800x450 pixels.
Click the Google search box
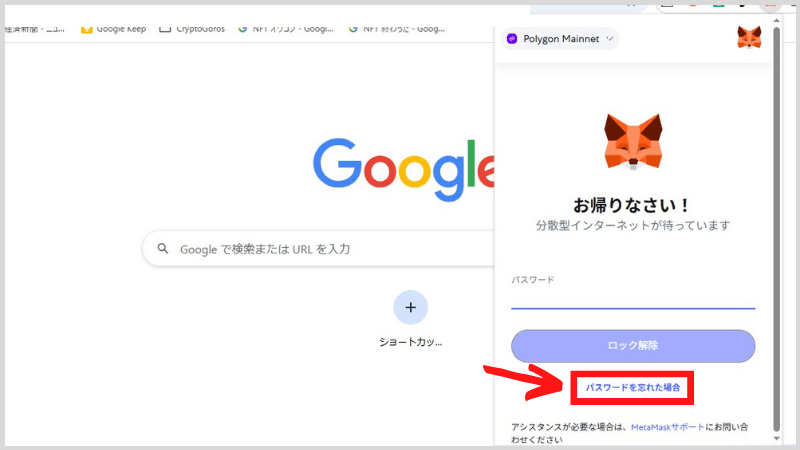(319, 249)
